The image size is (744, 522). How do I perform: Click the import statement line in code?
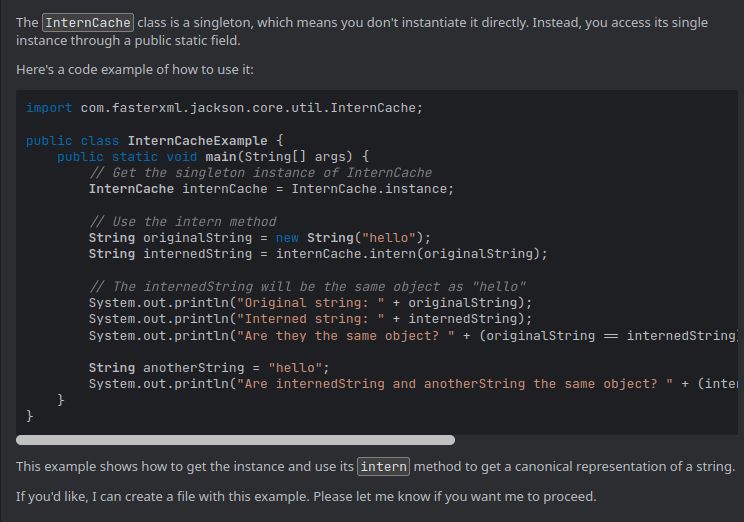[x=224, y=108]
